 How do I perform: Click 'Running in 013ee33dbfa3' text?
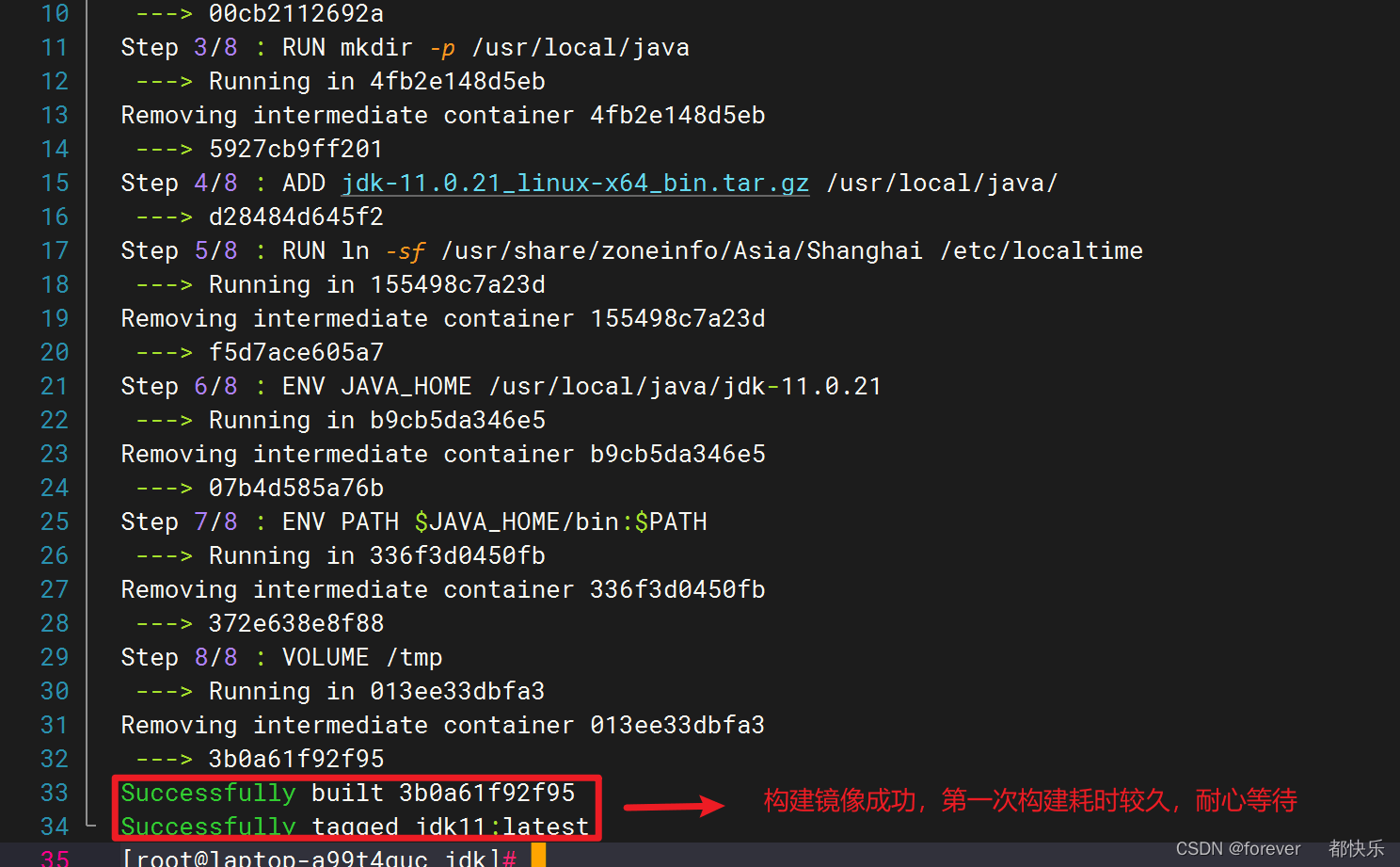[377, 691]
